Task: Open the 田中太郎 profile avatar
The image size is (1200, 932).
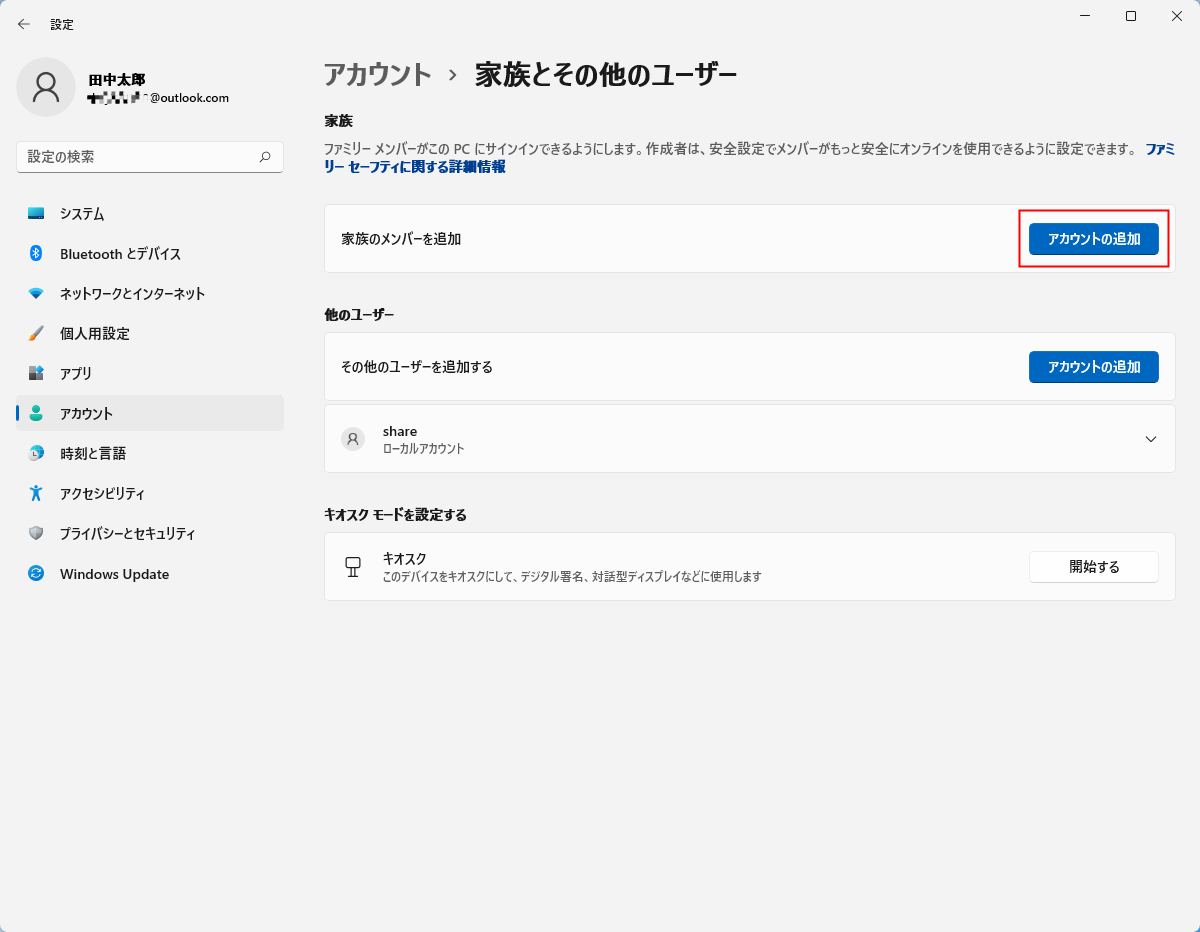Action: (46, 87)
